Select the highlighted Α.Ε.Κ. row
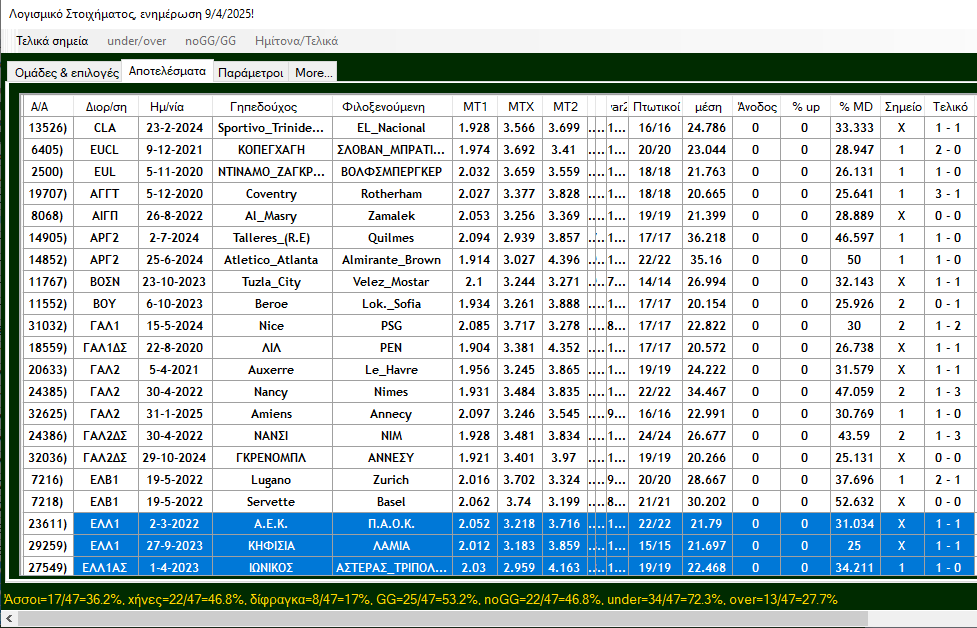 [271, 523]
